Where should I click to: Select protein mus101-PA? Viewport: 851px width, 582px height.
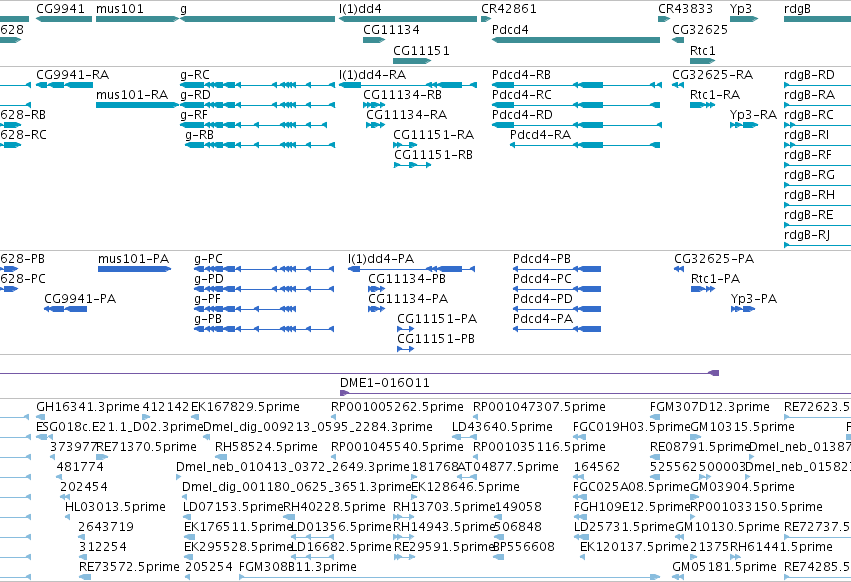pyautogui.click(x=135, y=269)
